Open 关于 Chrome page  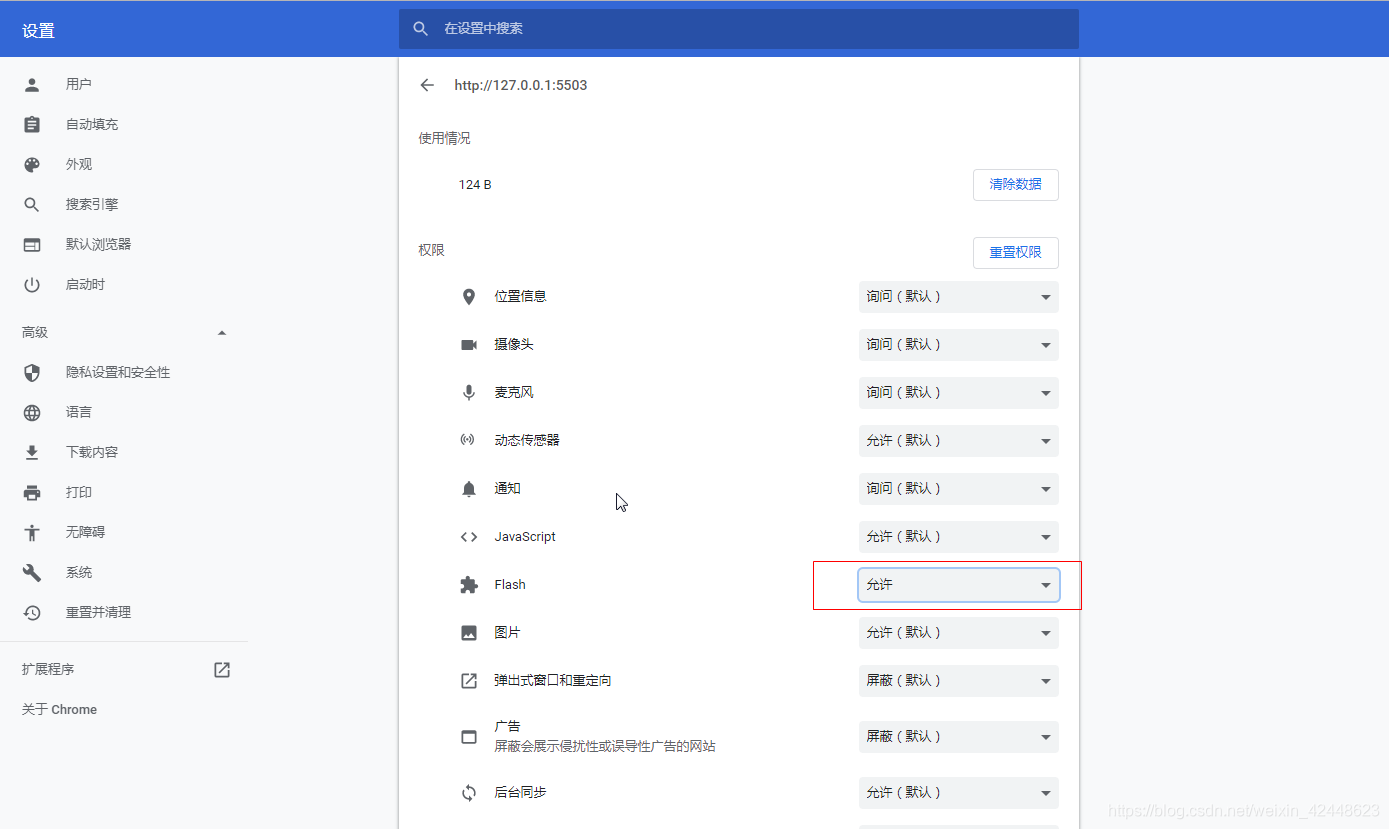tap(58, 708)
